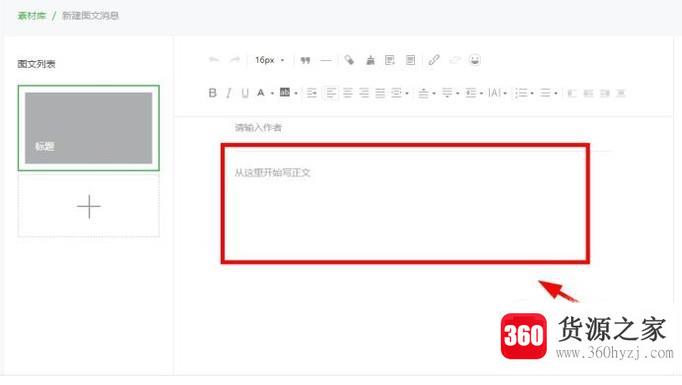Toggle underline formatting
Viewport: 682px width, 385px height.
tap(245, 93)
